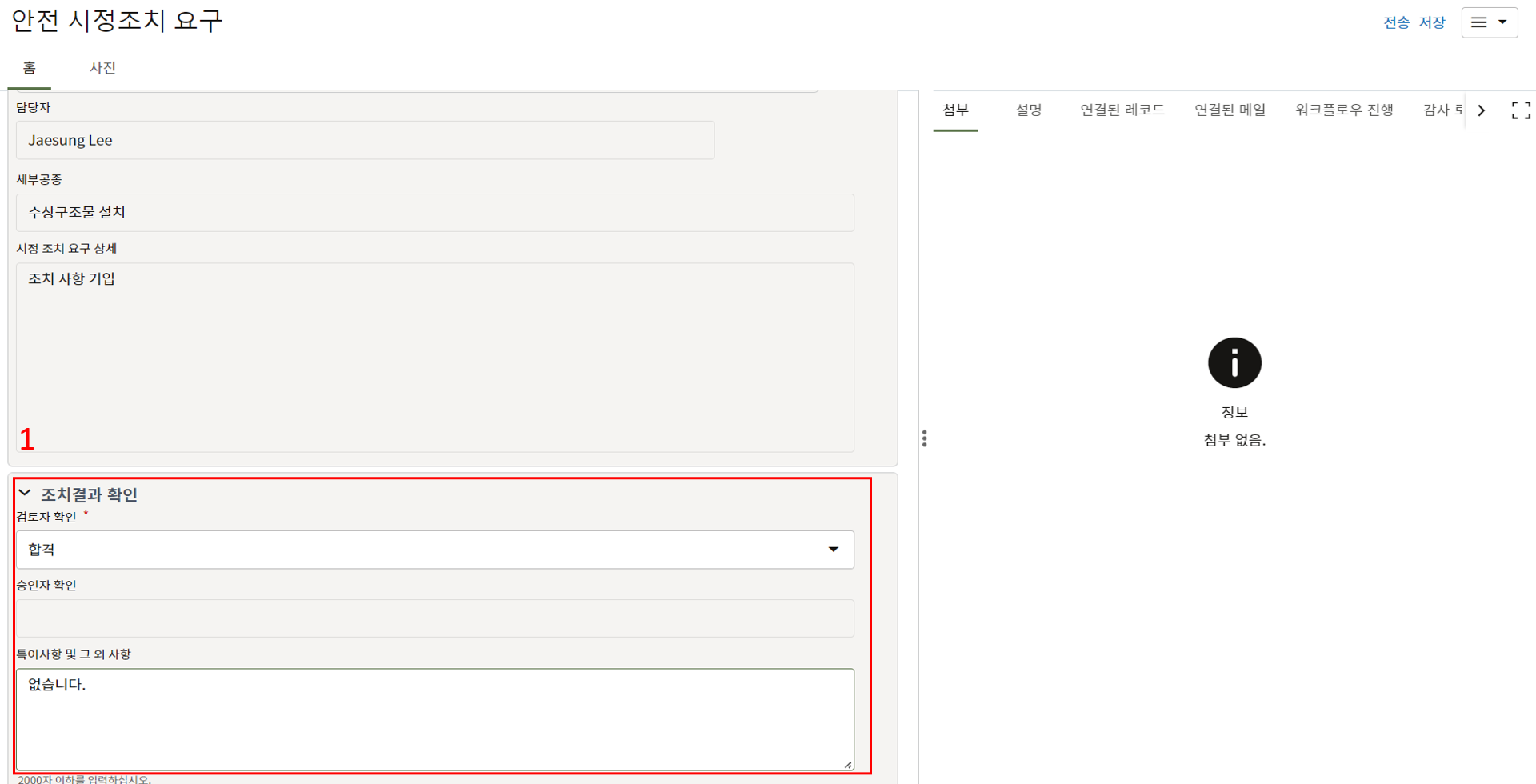The height and width of the screenshot is (784, 1536).
Task: Open the 설명 tab
Action: pos(1028,110)
